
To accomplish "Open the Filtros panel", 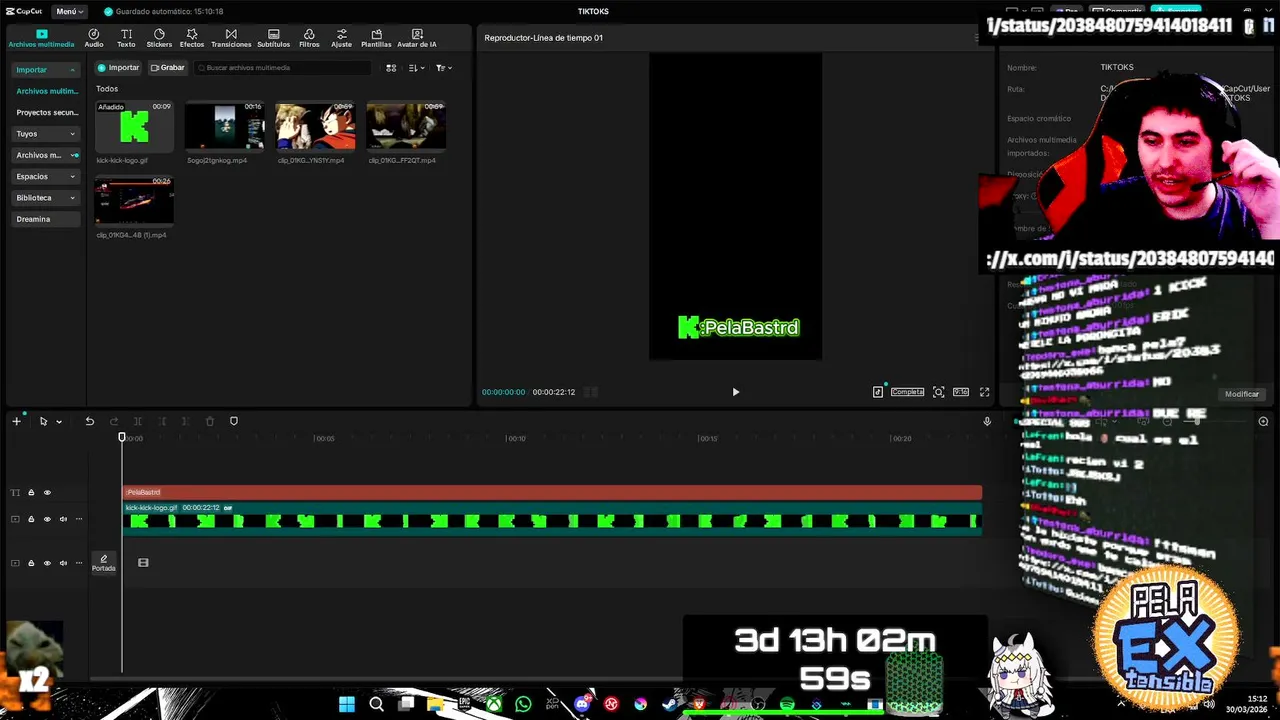I will pyautogui.click(x=309, y=38).
